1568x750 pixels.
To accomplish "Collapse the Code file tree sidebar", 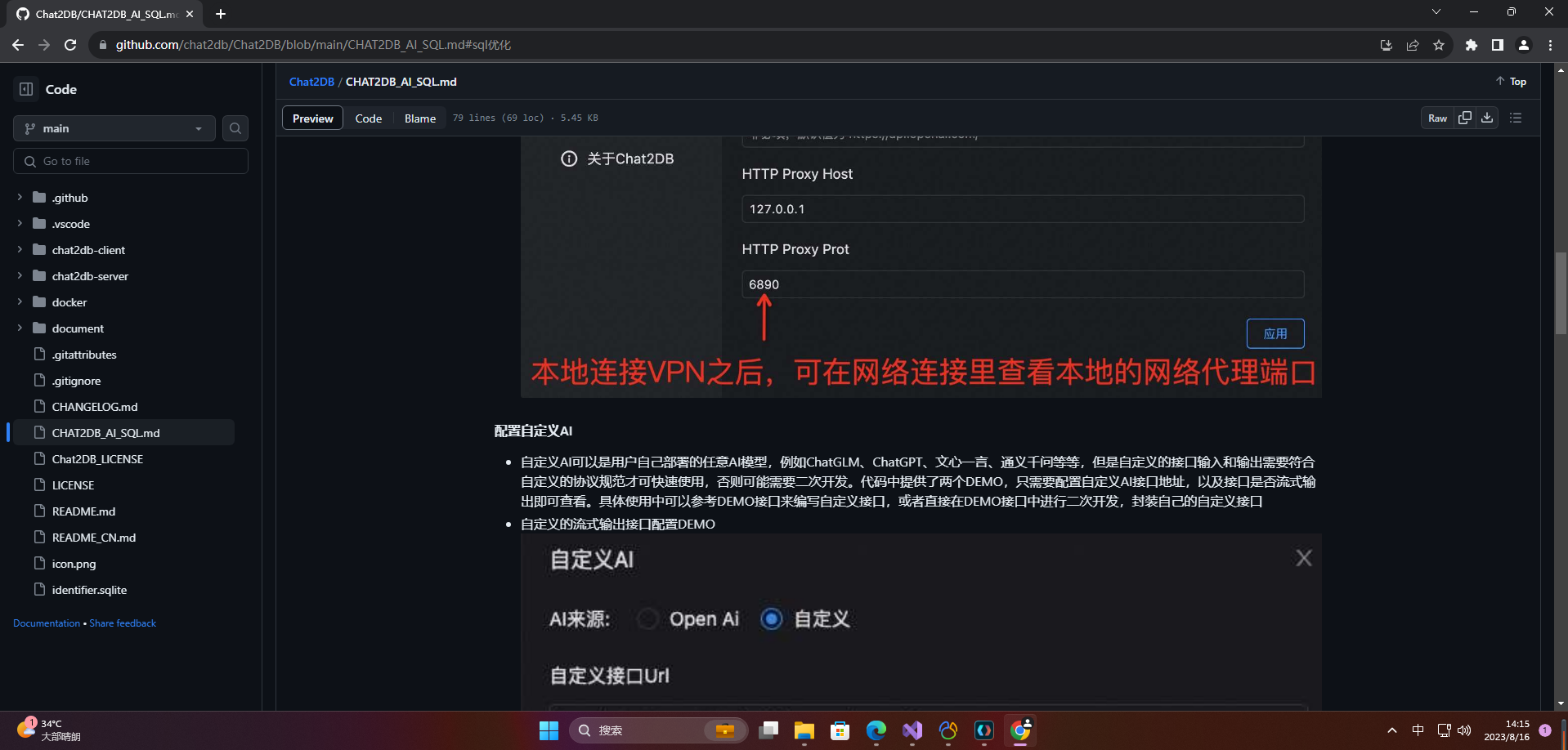I will 26,89.
